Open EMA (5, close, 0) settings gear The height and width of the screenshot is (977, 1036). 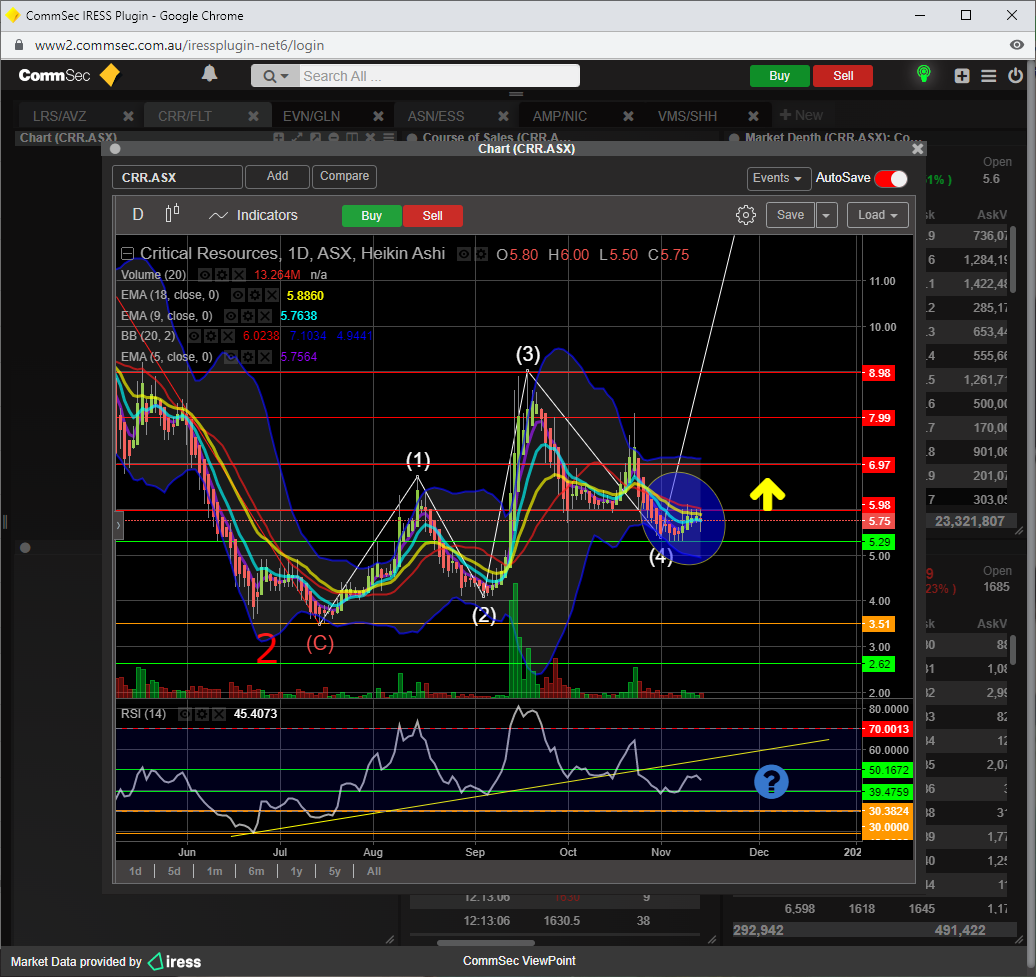(248, 357)
